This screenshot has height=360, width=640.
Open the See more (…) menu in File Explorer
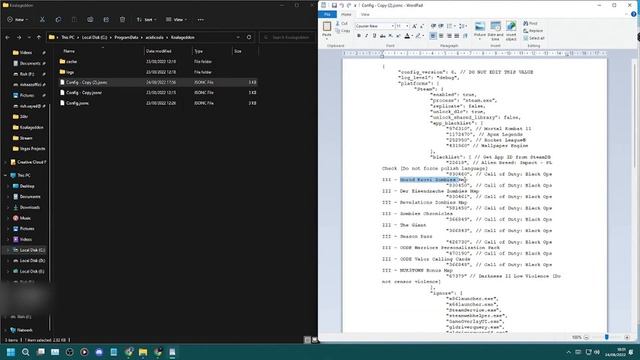coord(200,20)
